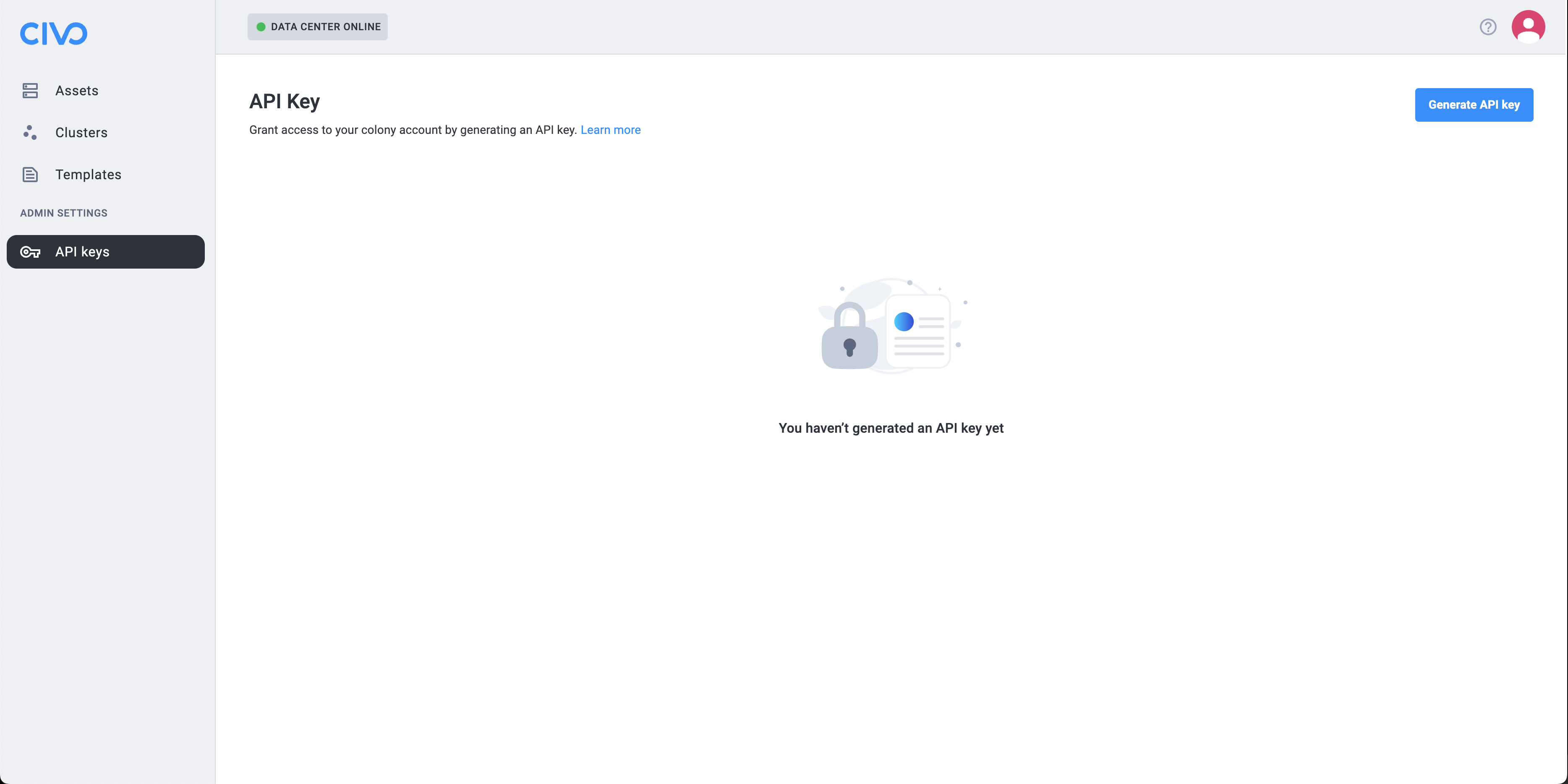Open the Assets menu item
Image resolution: width=1568 pixels, height=784 pixels.
click(106, 91)
